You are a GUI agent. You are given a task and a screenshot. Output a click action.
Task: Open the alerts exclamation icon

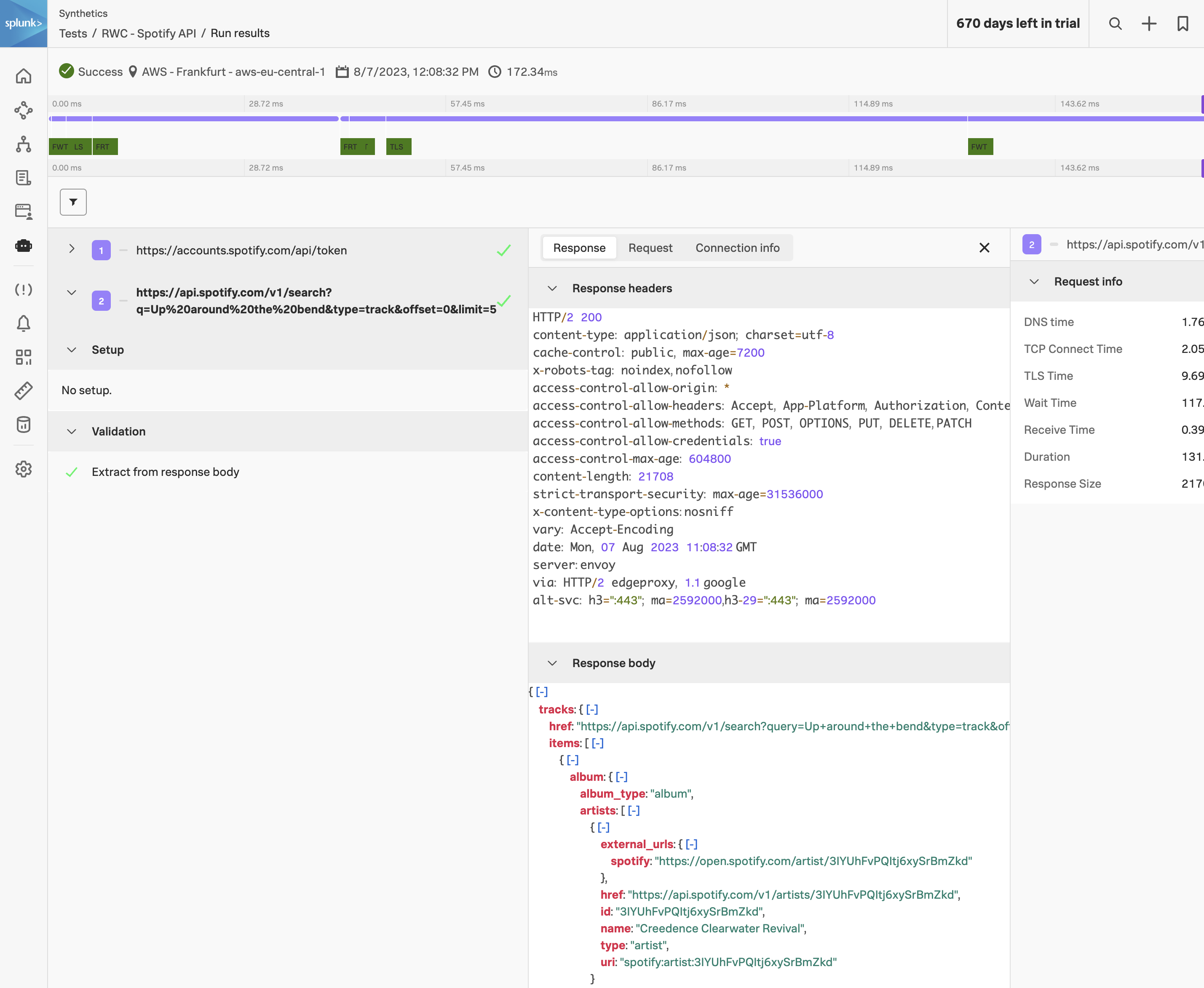23,290
